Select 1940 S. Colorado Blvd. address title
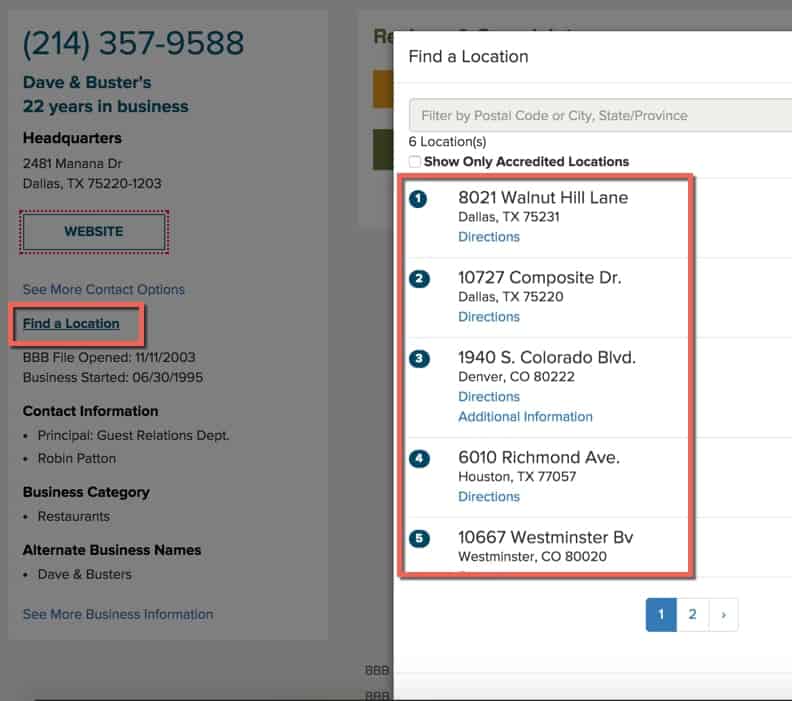The image size is (792, 701). click(x=547, y=357)
